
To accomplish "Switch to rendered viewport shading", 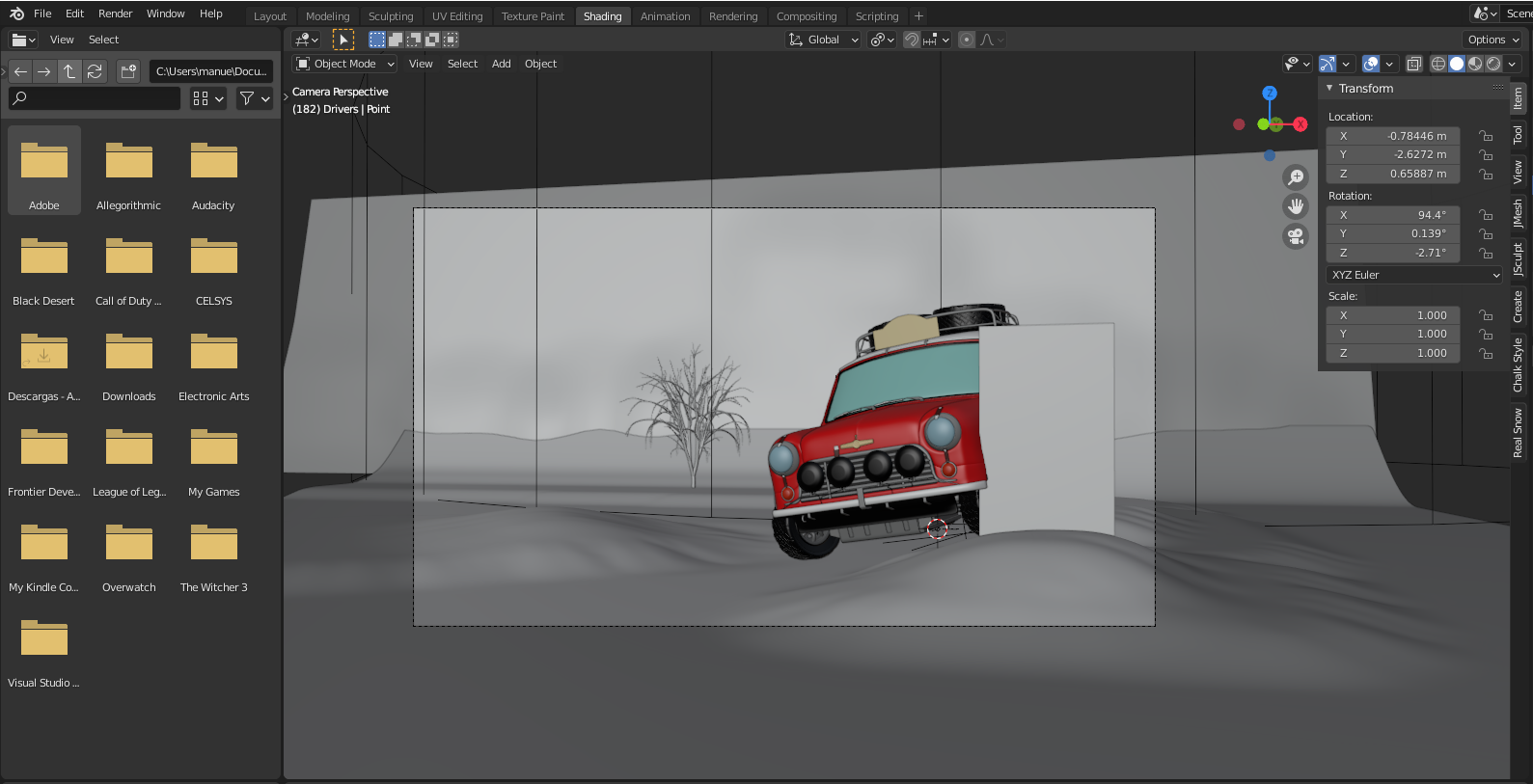I will (1493, 64).
